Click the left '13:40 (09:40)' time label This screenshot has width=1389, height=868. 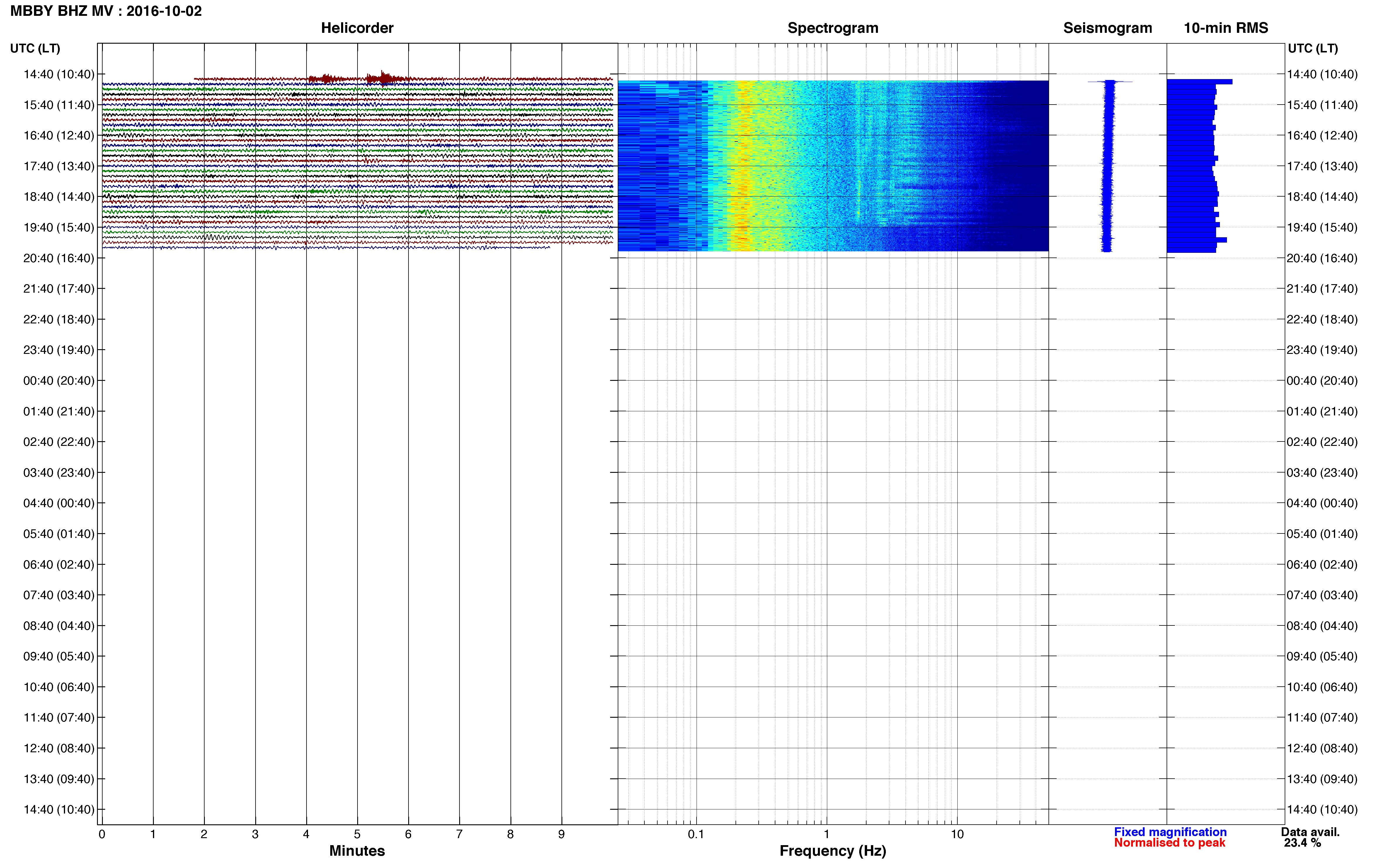point(59,779)
